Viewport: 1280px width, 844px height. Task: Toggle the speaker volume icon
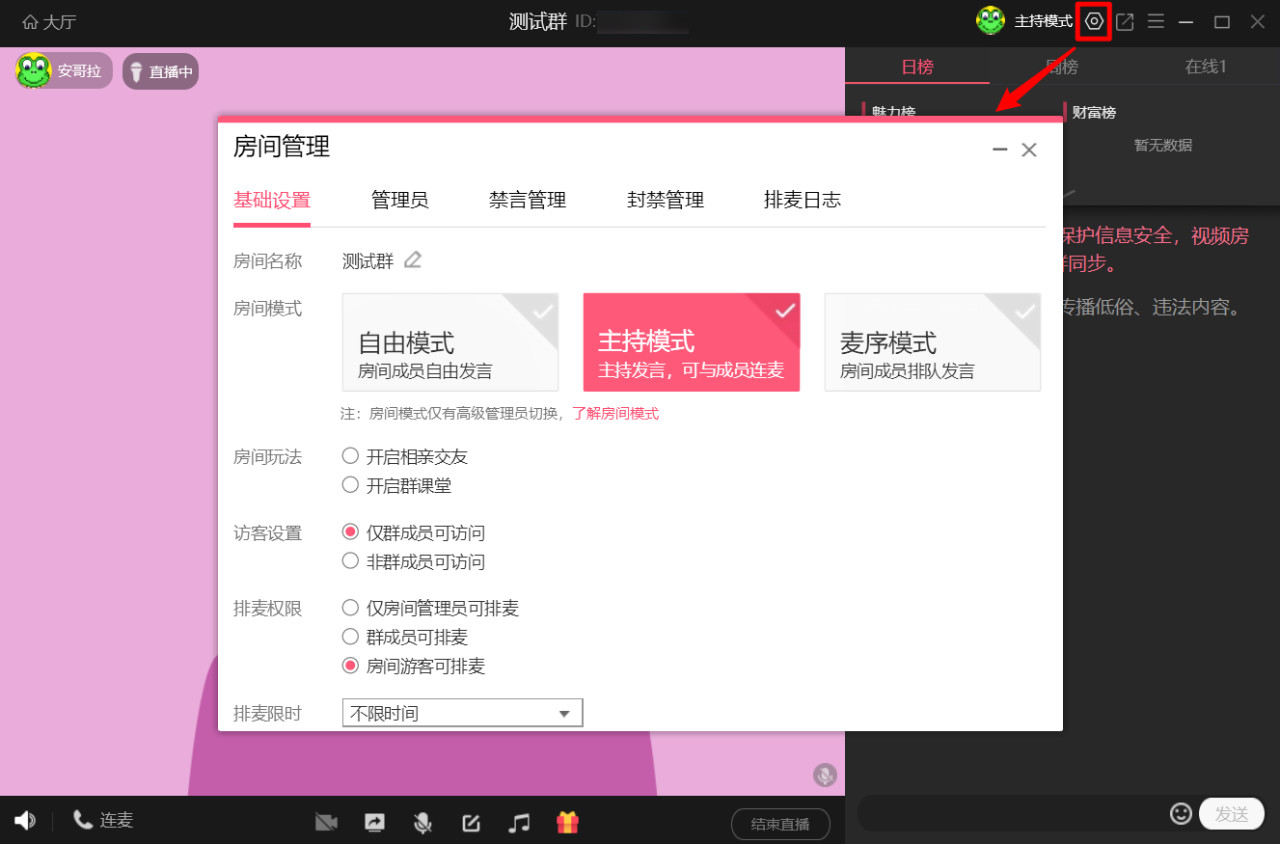point(25,821)
